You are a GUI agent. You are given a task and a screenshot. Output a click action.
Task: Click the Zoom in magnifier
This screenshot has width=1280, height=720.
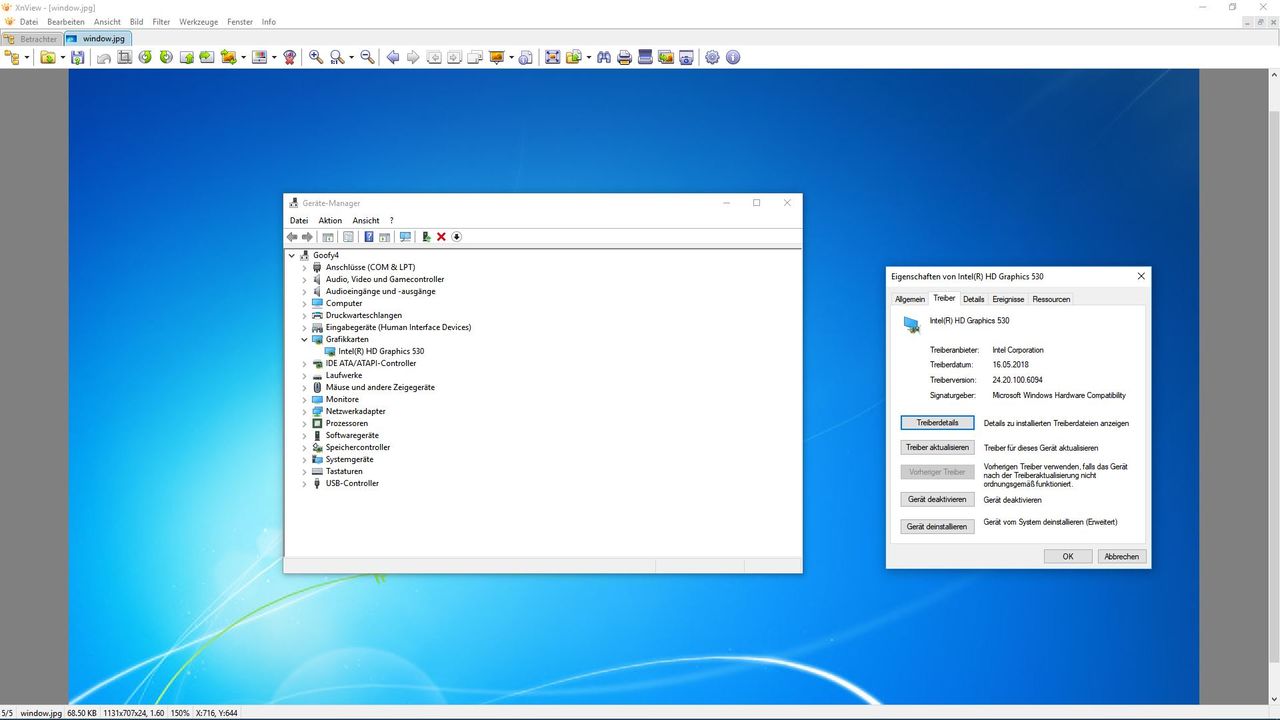[x=316, y=57]
